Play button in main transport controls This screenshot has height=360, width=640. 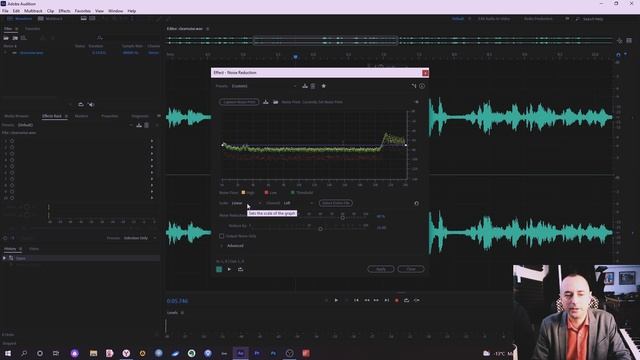[336, 300]
